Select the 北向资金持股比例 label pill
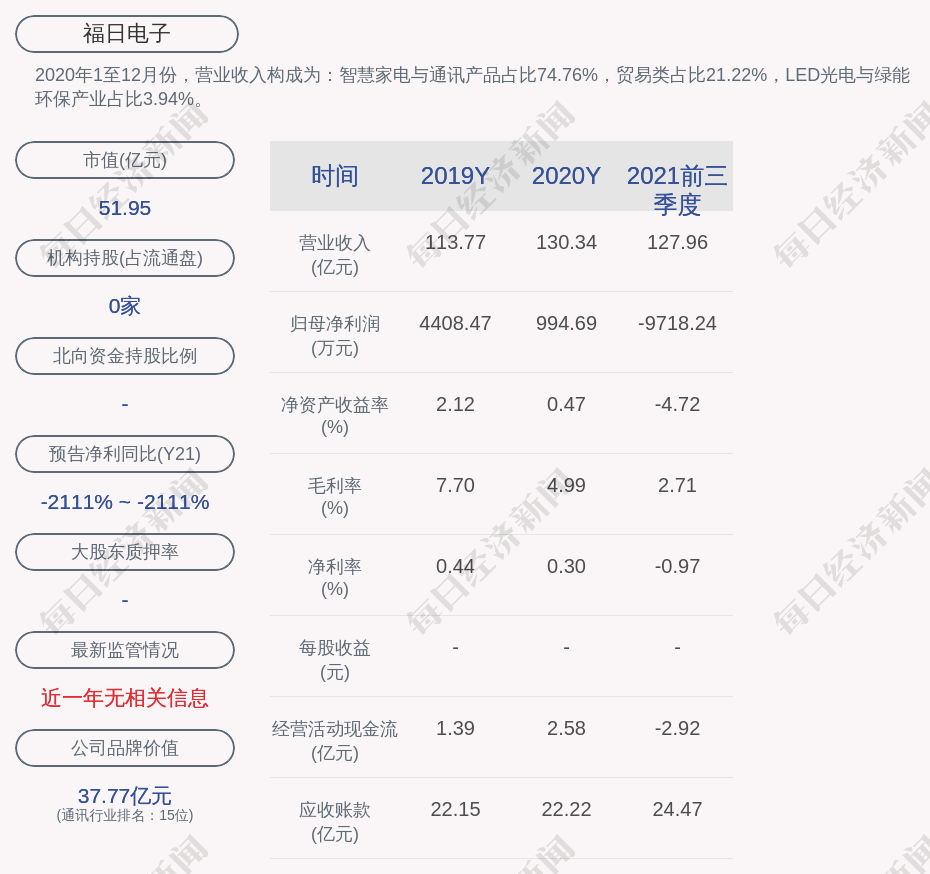The image size is (930, 874). (x=125, y=356)
